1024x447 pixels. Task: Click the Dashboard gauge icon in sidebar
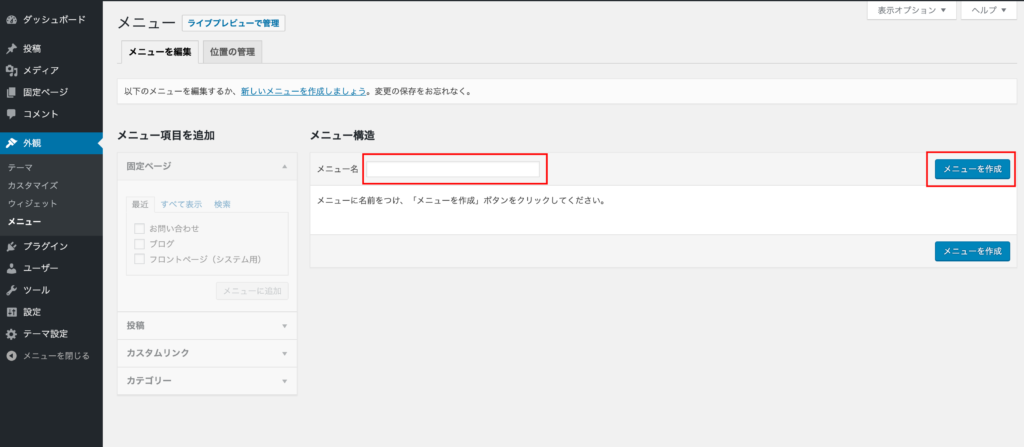click(11, 19)
